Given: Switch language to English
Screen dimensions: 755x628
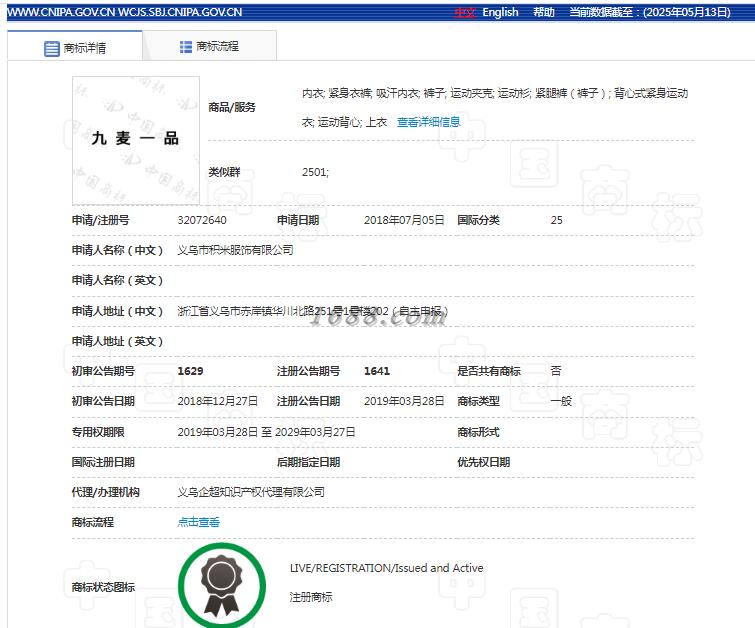Looking at the screenshot, I should [x=500, y=13].
